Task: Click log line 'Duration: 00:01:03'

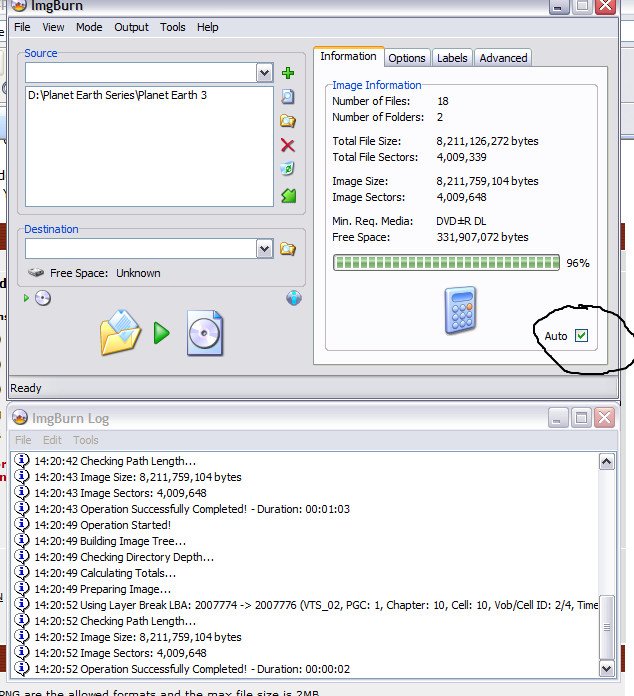Action: [x=192, y=509]
